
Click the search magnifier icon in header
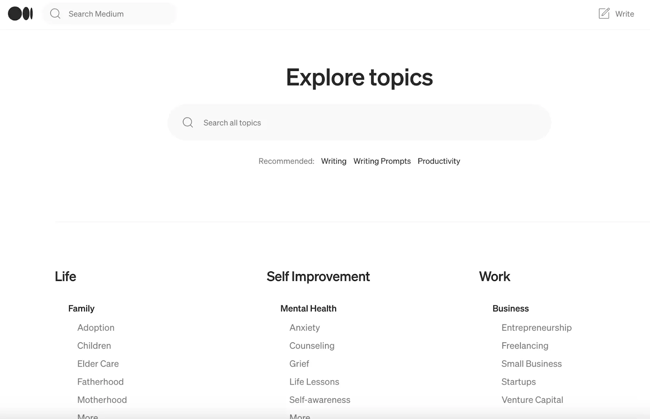coord(56,14)
